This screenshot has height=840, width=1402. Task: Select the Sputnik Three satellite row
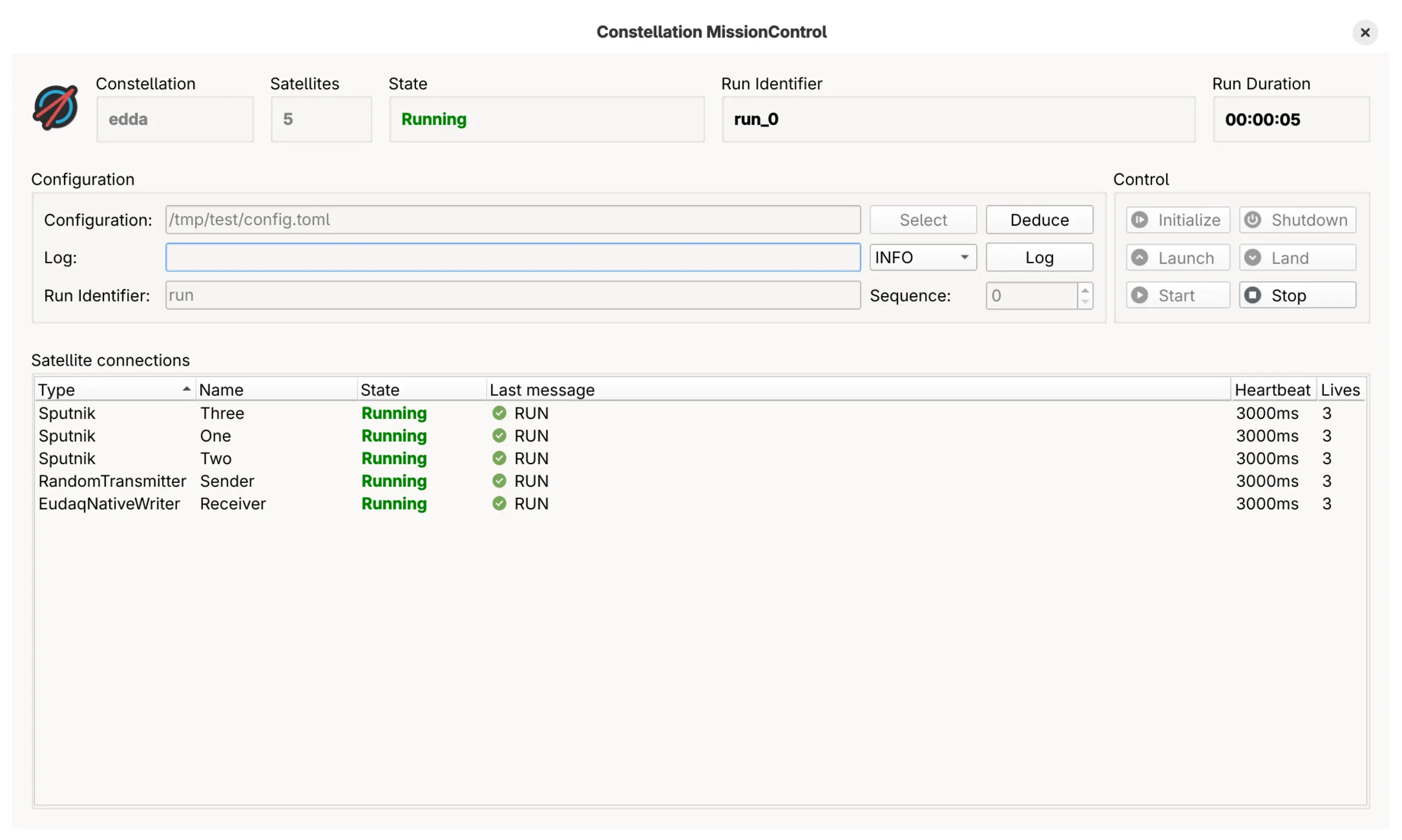pyautogui.click(x=700, y=412)
